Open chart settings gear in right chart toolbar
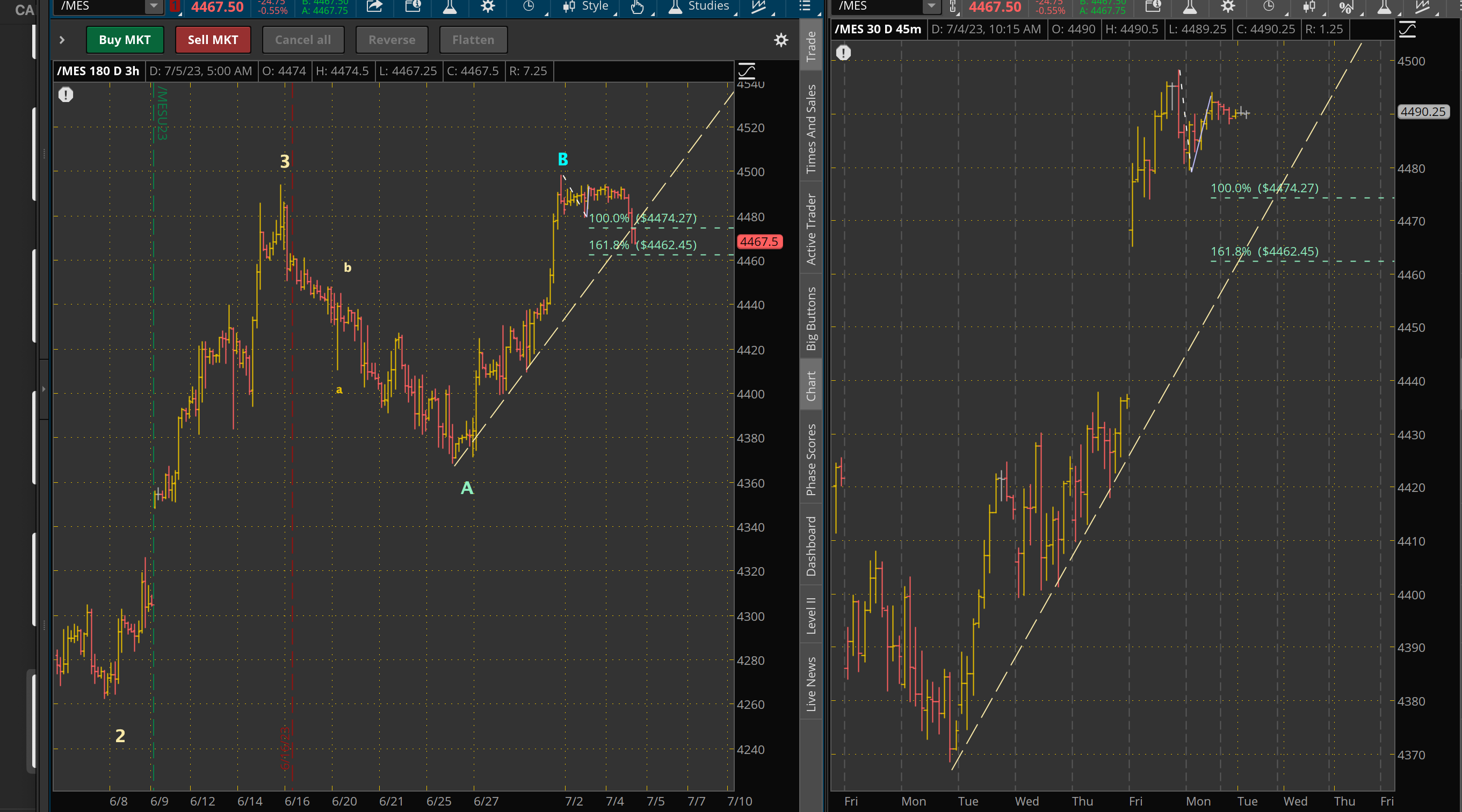1462x812 pixels. [x=1228, y=6]
